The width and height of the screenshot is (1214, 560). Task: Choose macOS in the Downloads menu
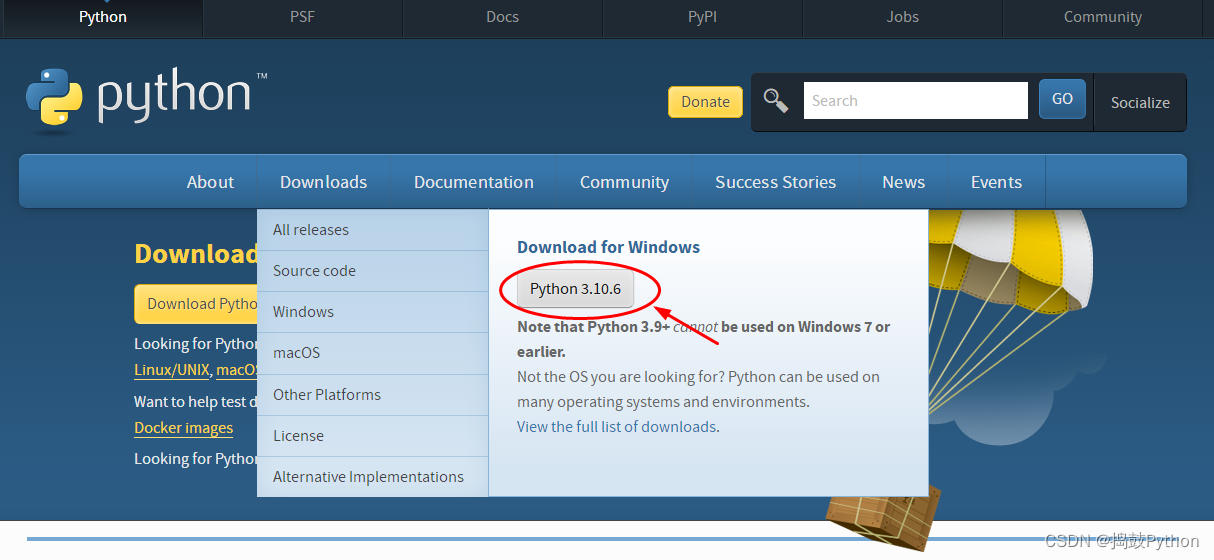372,353
